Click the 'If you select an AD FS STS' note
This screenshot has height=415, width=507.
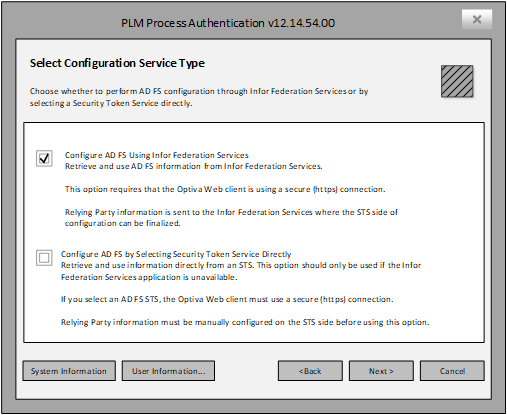(x=227, y=299)
